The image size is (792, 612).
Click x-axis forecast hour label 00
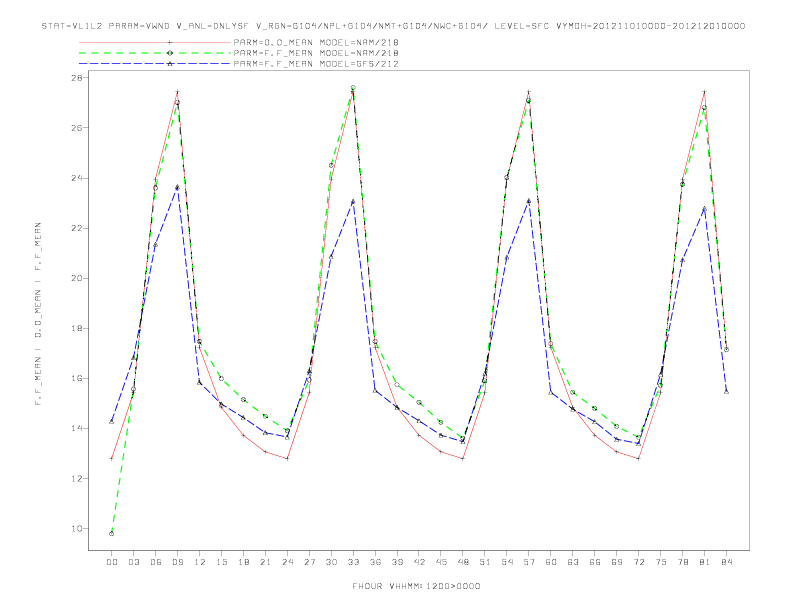click(x=112, y=562)
